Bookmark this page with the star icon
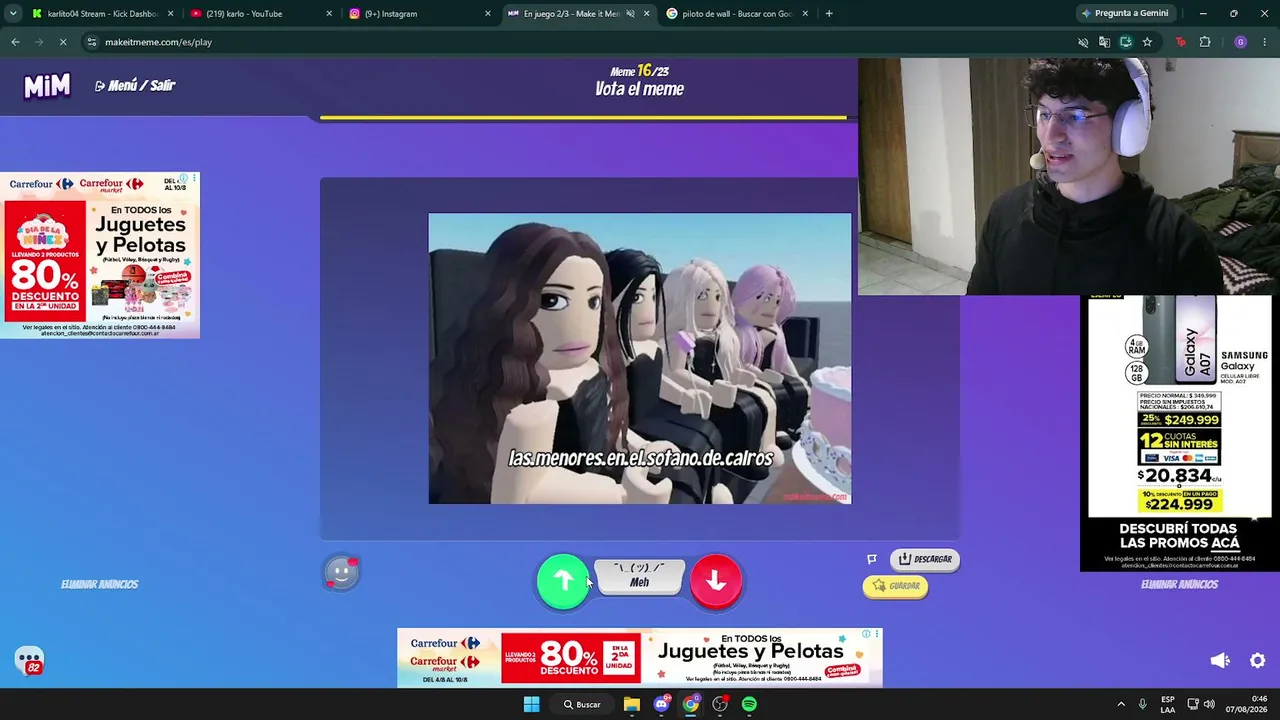Viewport: 1280px width, 720px height. click(x=1147, y=42)
